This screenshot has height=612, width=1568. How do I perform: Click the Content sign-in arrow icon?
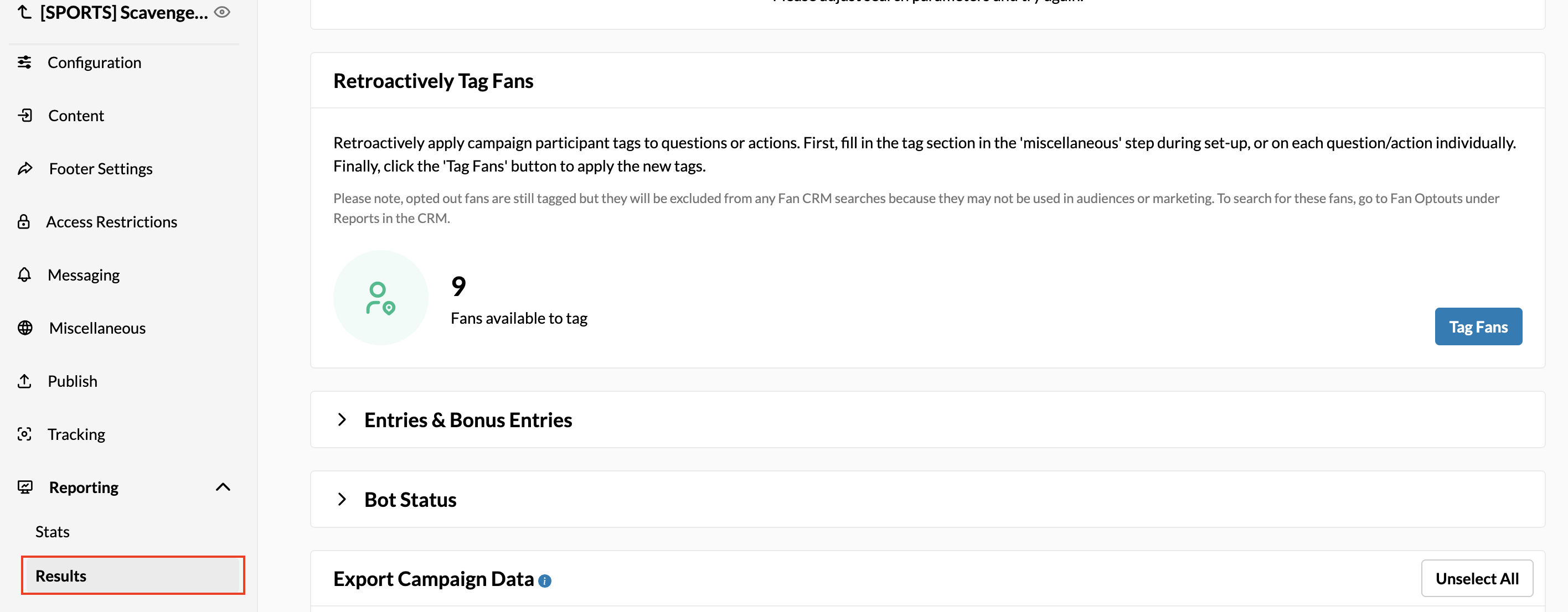tap(24, 115)
